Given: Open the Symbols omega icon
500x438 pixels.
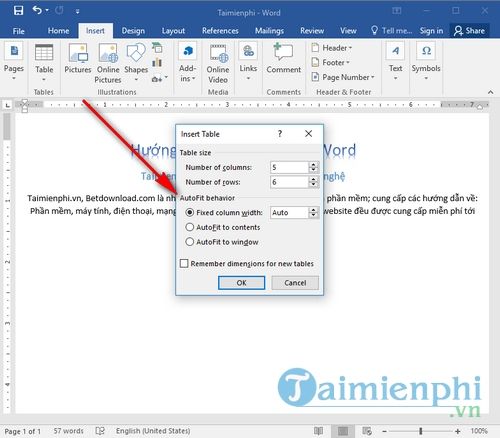Looking at the screenshot, I should point(426,51).
